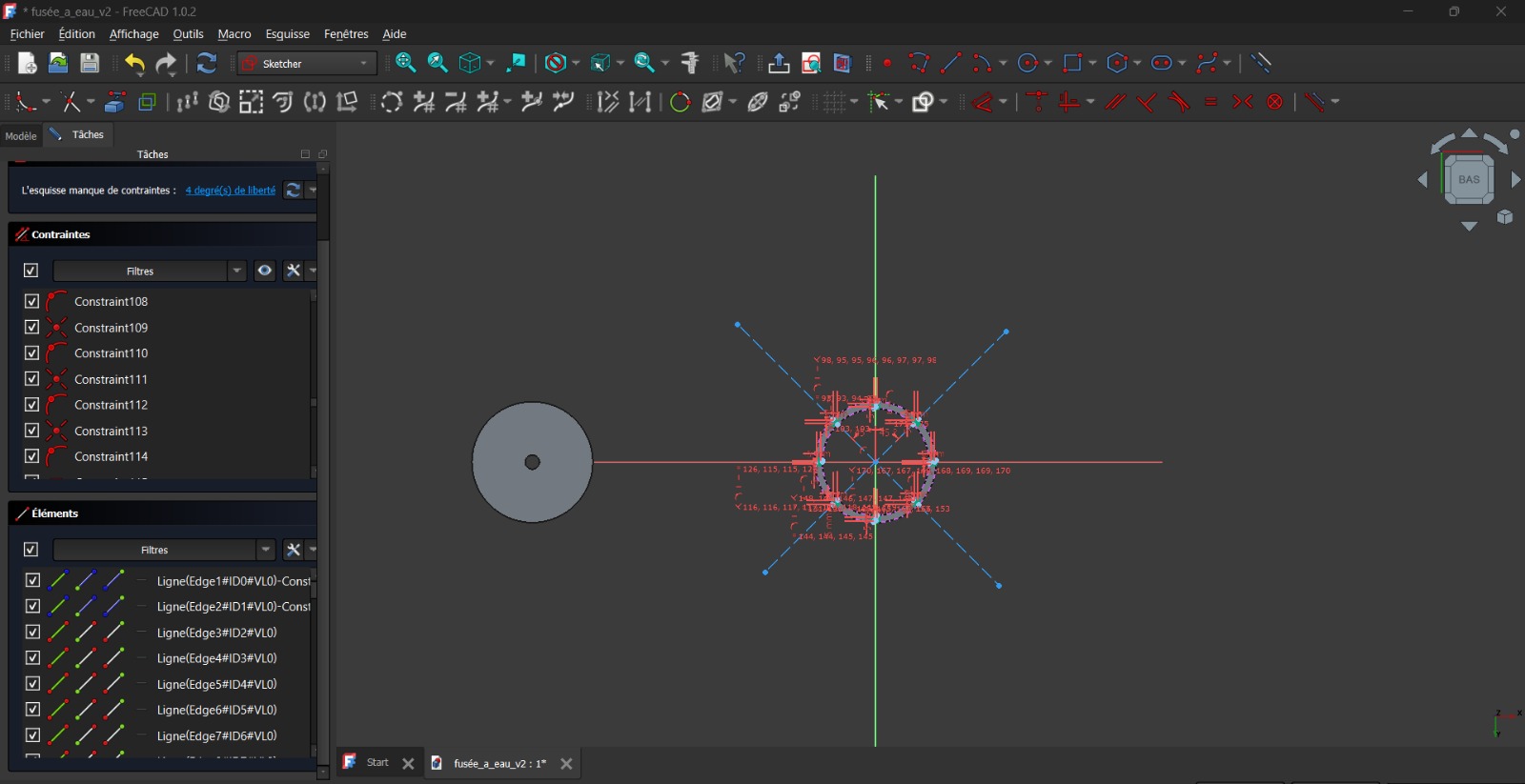Viewport: 1525px width, 784px height.
Task: Open the Sketcher workbench dropdown
Action: 307,64
